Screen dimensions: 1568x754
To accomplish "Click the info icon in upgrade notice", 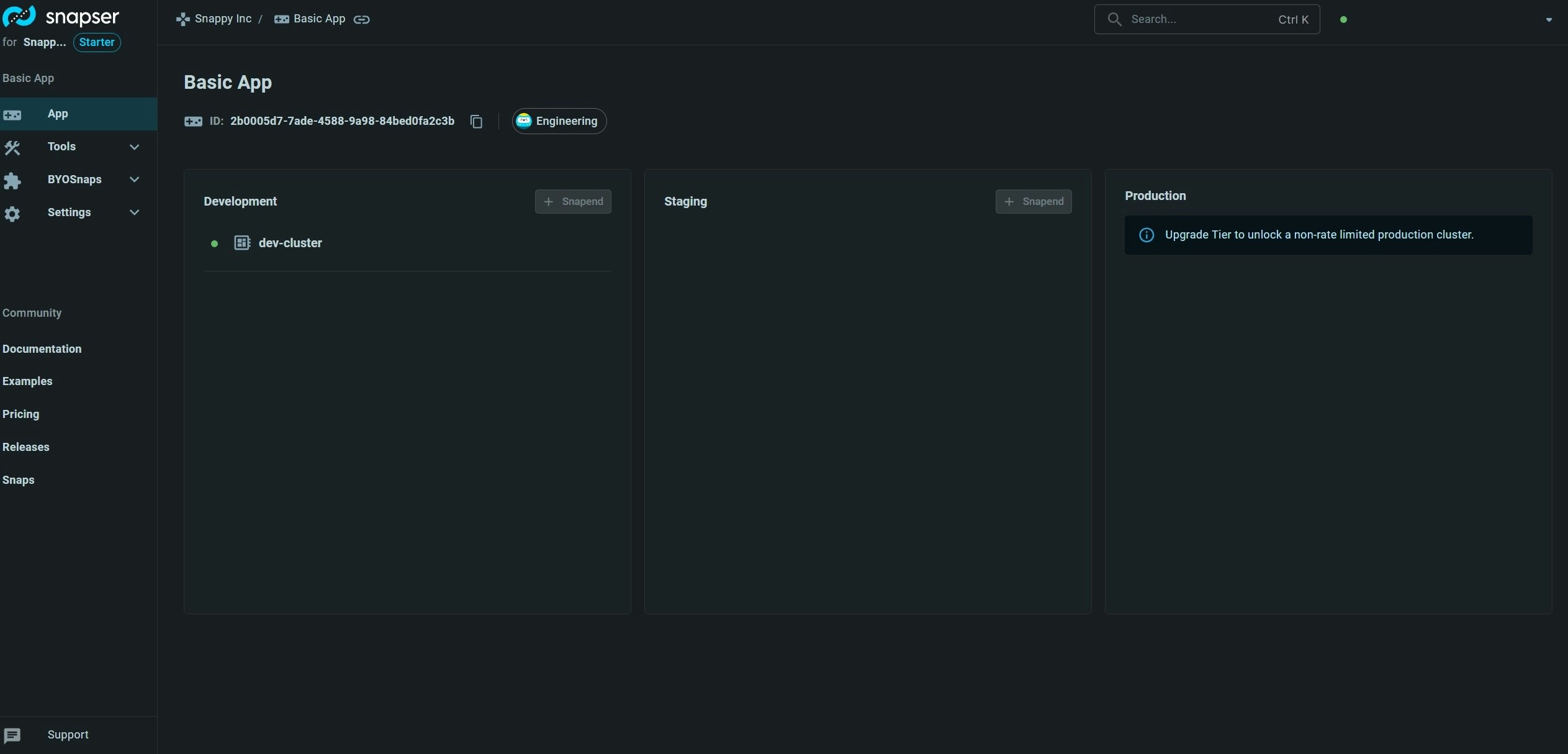I will pyautogui.click(x=1146, y=235).
